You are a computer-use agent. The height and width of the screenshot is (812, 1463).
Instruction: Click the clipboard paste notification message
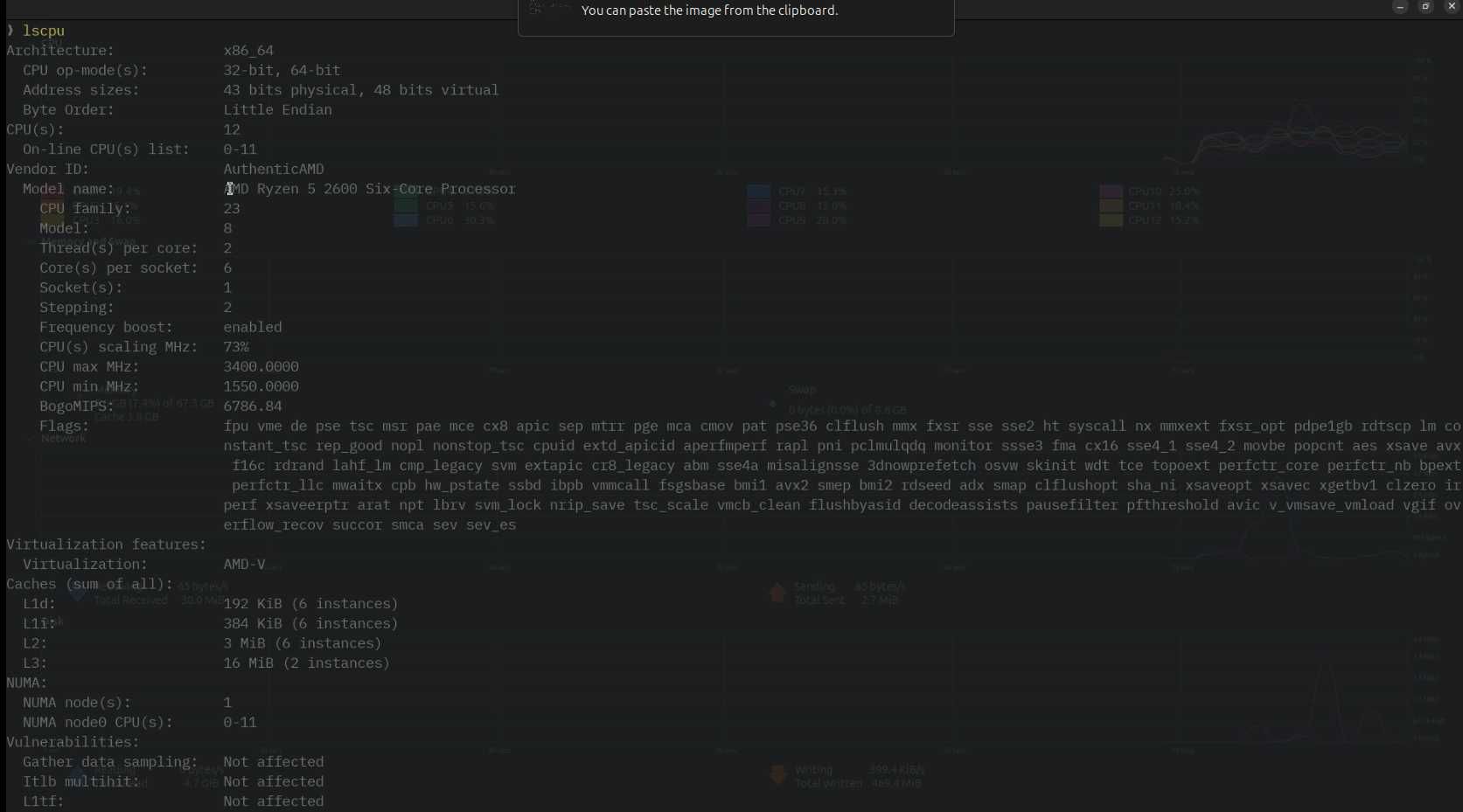709,10
